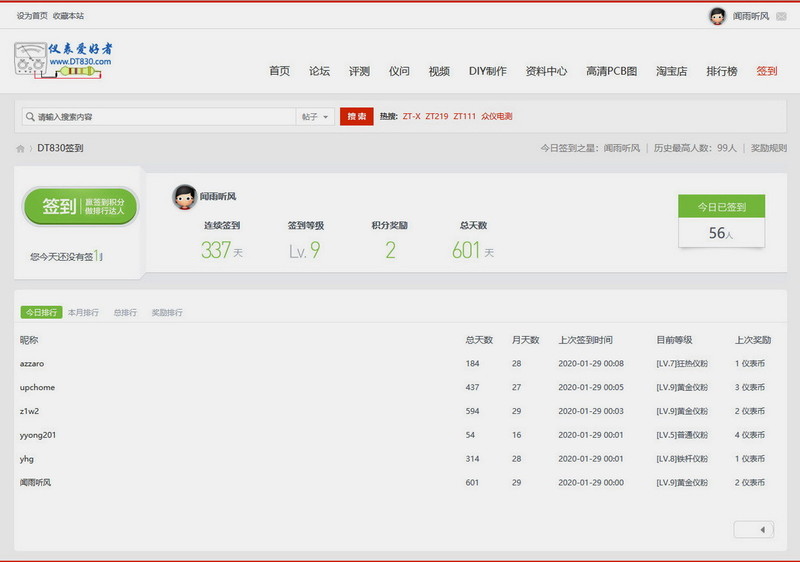This screenshot has height=562, width=800.
Task: Click the 奖励规则 link
Action: [768, 148]
